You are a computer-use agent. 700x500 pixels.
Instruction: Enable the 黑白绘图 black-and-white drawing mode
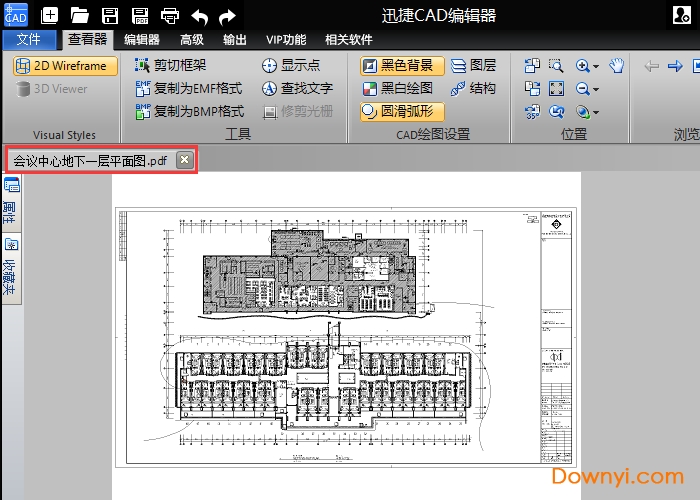pyautogui.click(x=398, y=88)
